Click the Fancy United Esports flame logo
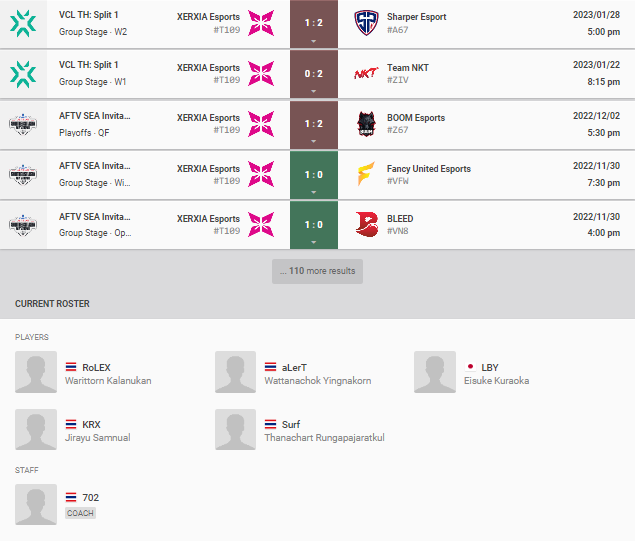This screenshot has height=541, width=635. [366, 174]
